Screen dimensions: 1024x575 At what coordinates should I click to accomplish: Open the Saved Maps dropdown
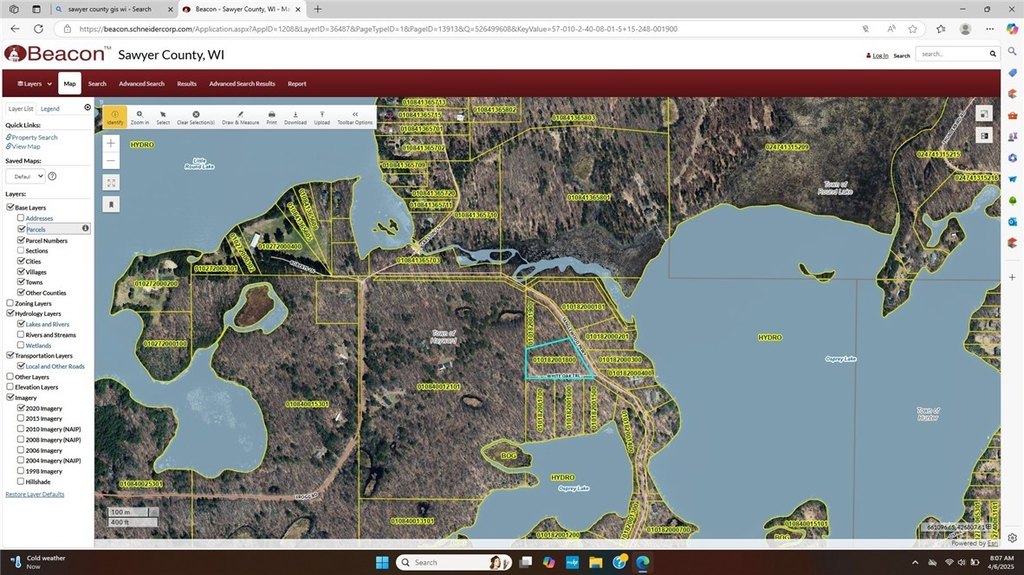coord(24,176)
